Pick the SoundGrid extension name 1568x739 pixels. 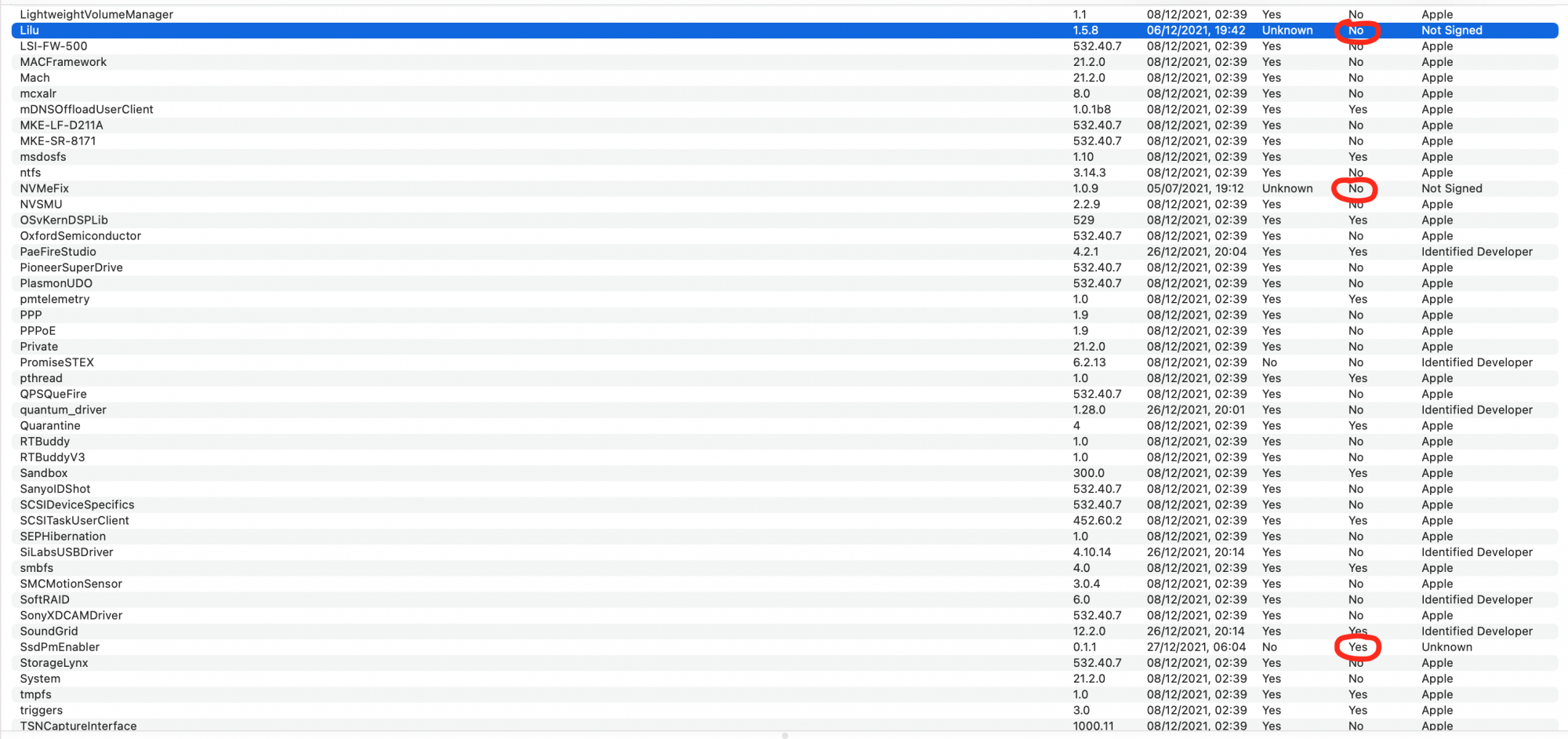(x=49, y=632)
